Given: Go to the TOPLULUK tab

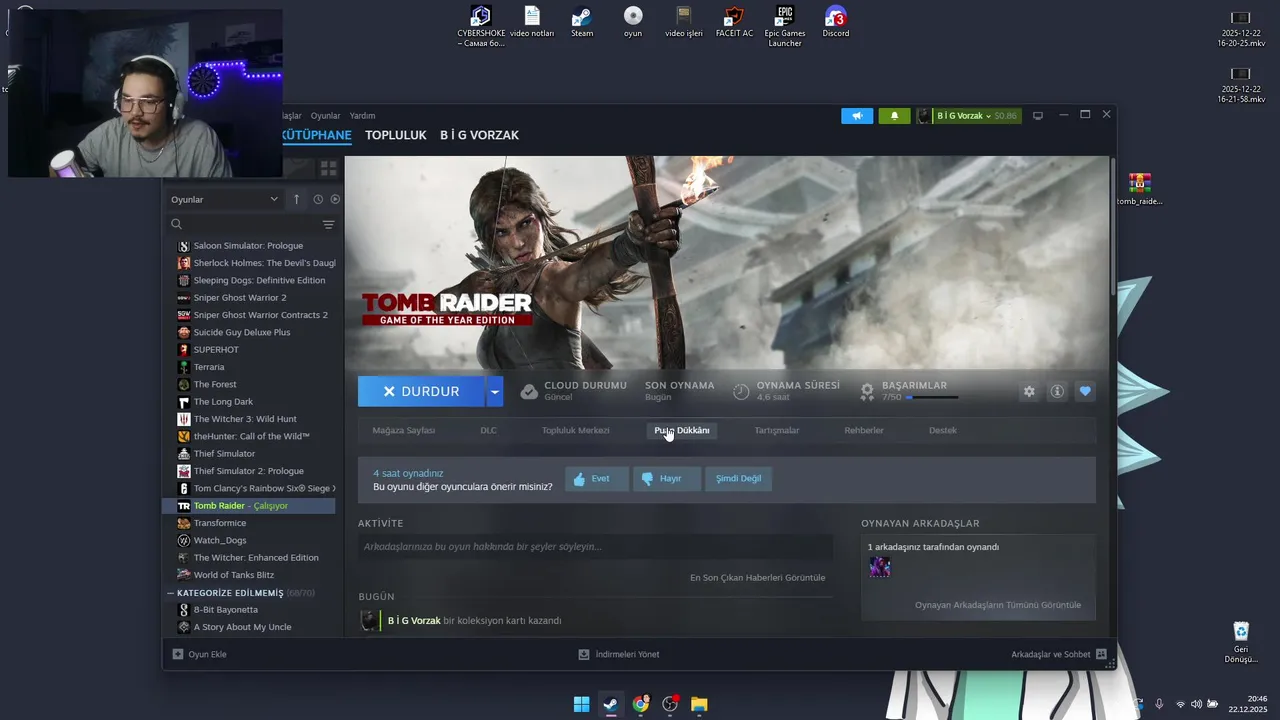Looking at the screenshot, I should tap(396, 135).
